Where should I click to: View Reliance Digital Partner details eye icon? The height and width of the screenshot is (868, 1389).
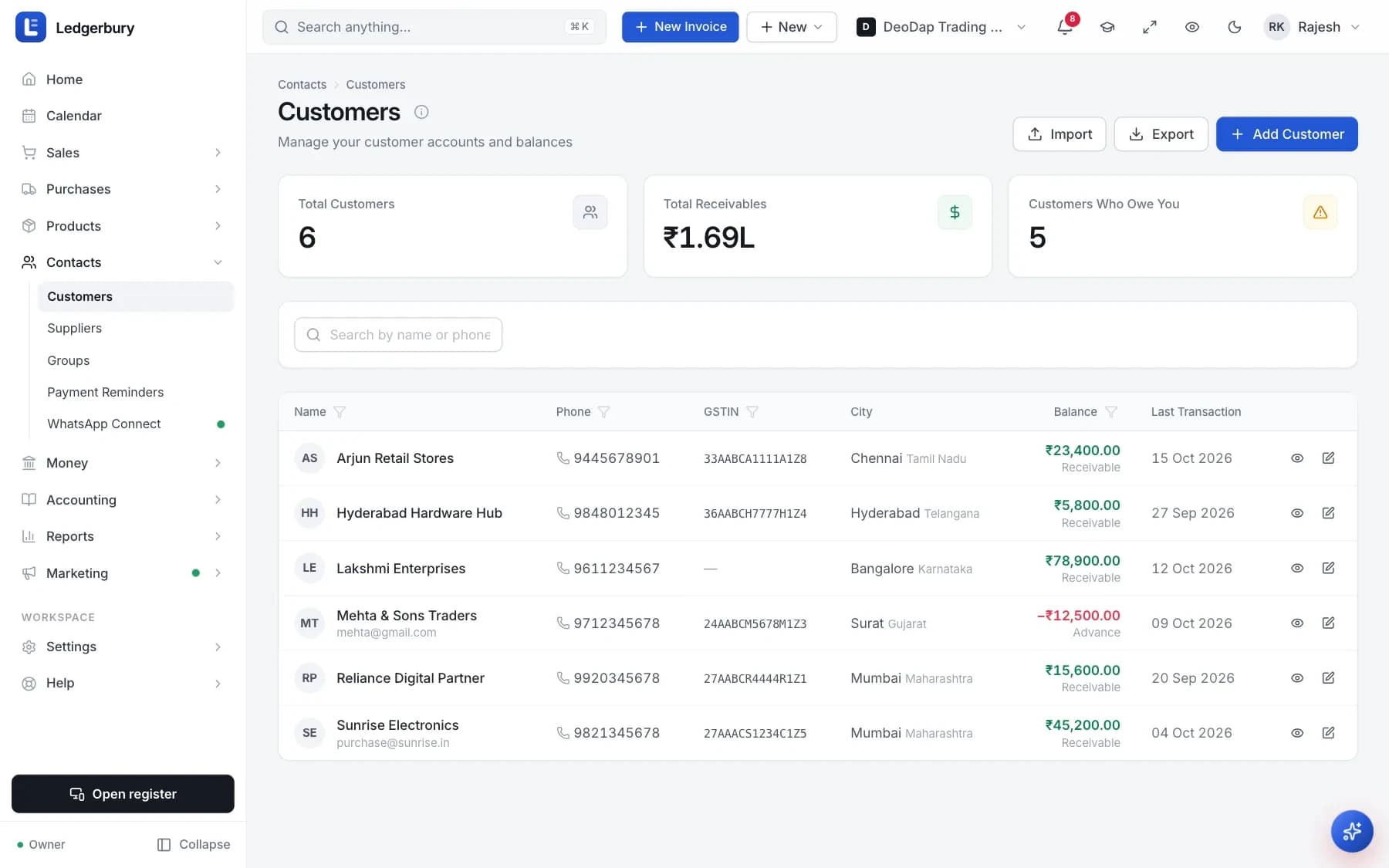click(x=1297, y=678)
